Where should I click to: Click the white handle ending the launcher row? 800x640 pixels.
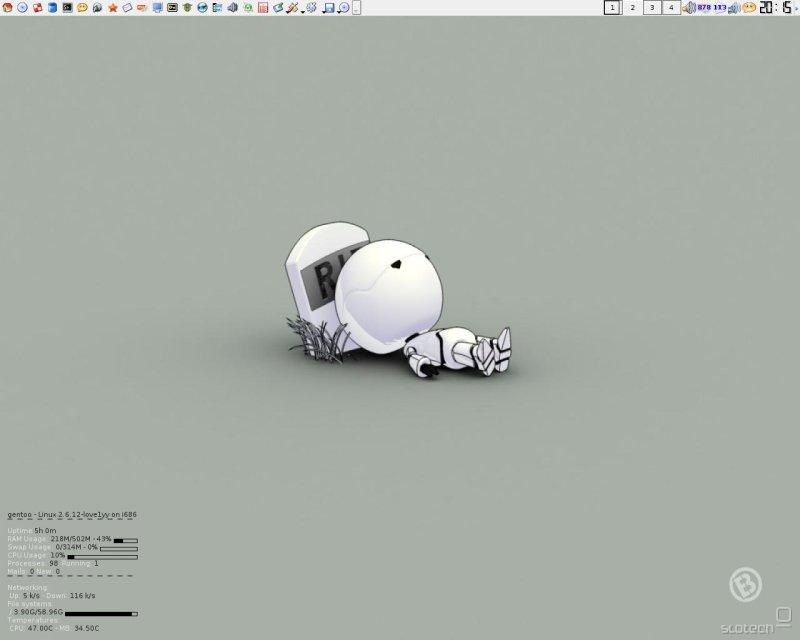pos(357,7)
